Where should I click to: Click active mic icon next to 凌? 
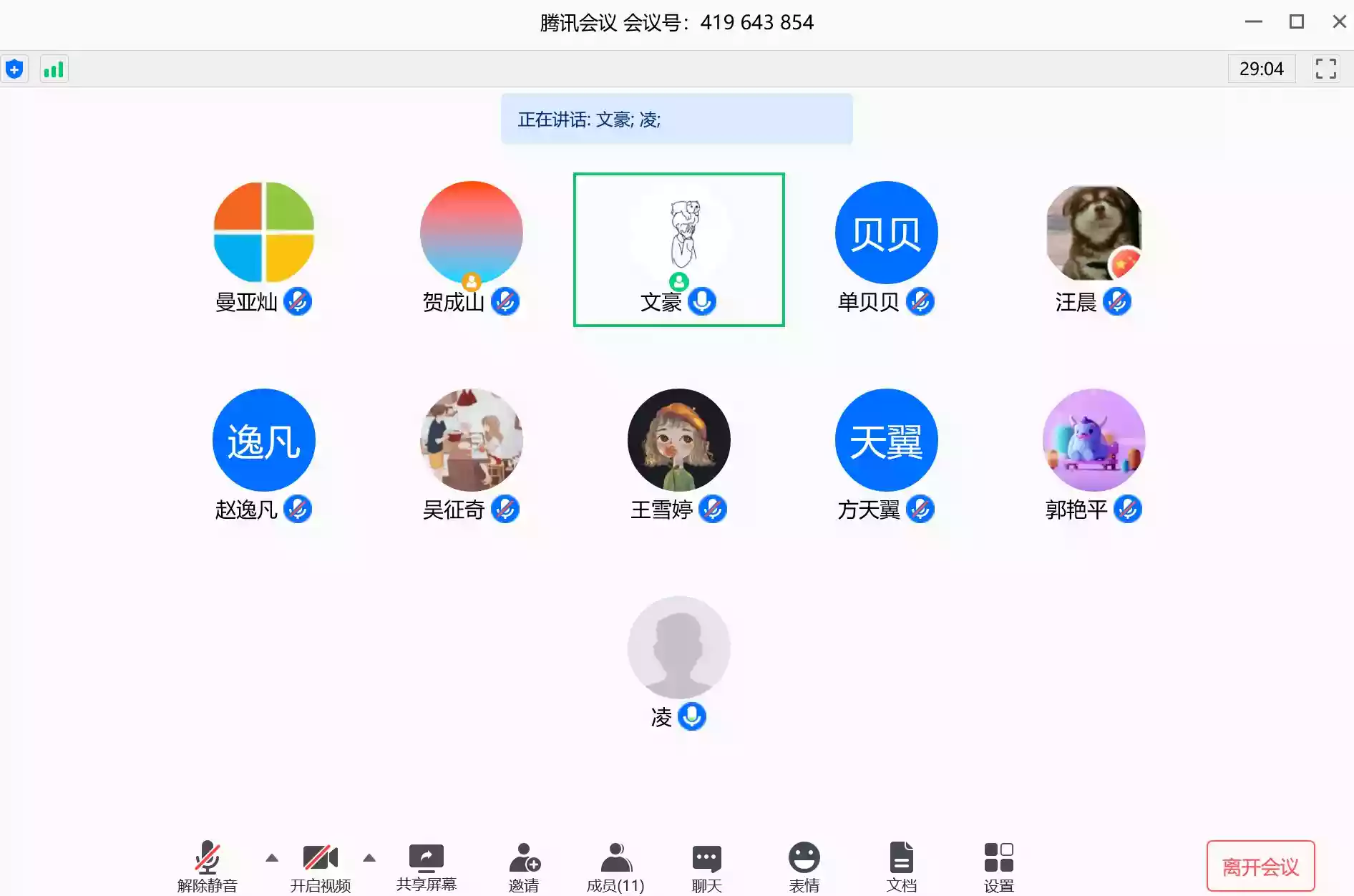pos(692,716)
